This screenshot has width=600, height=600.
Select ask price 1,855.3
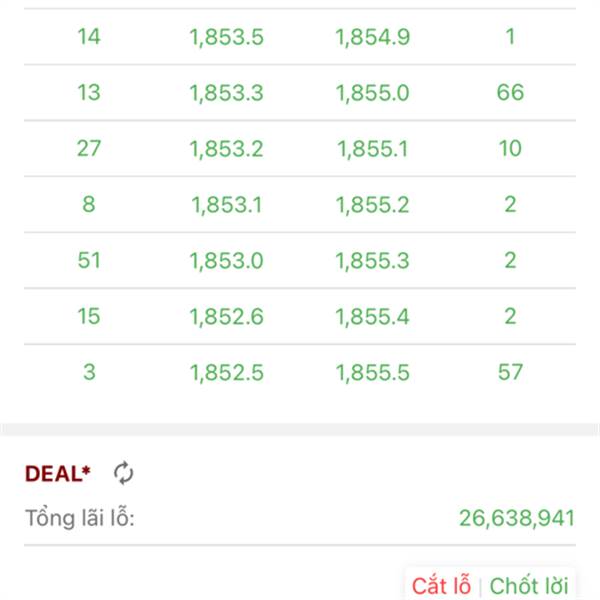pyautogui.click(x=373, y=261)
